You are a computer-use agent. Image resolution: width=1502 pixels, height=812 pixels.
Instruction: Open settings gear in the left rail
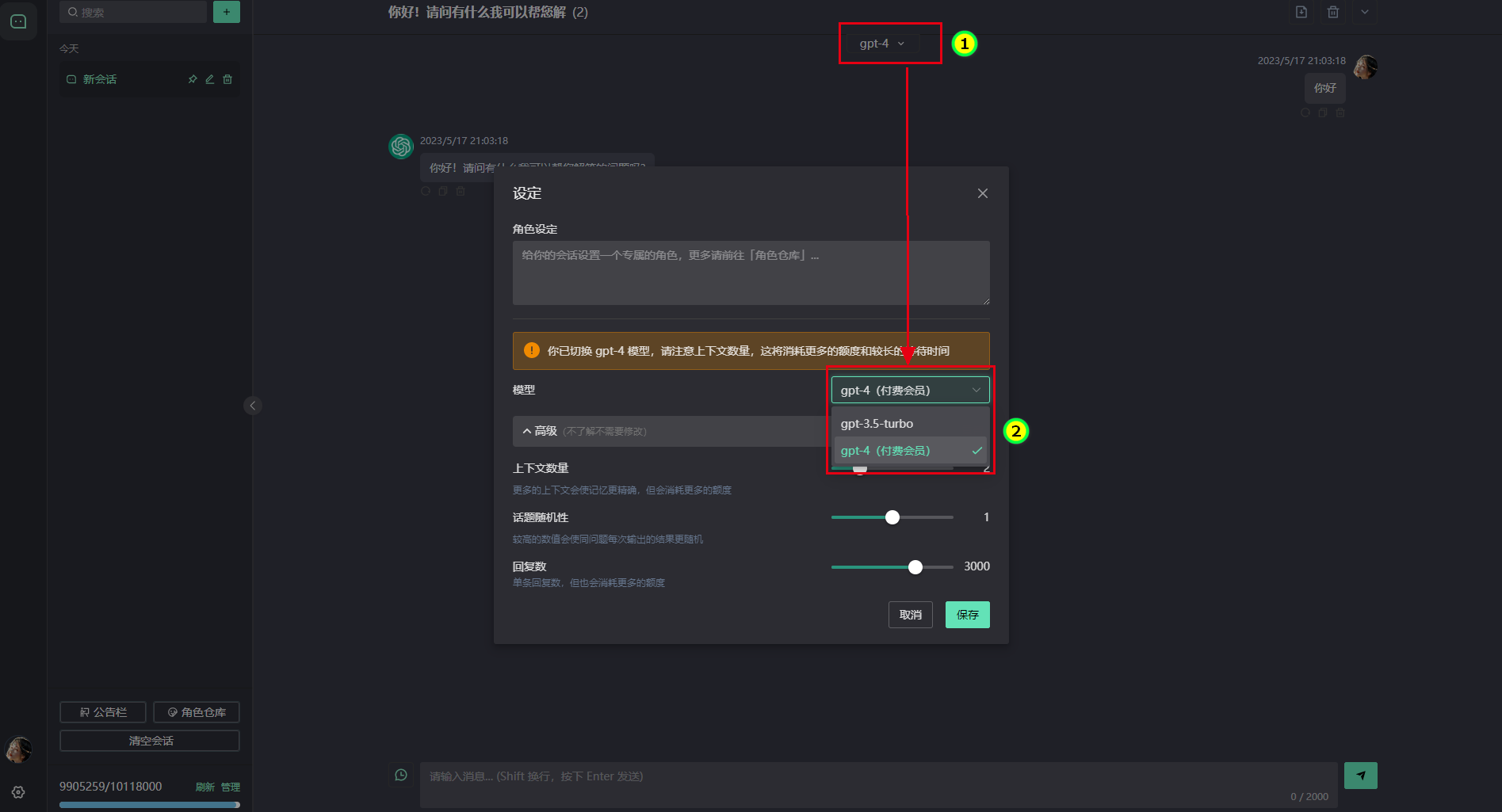point(18,792)
